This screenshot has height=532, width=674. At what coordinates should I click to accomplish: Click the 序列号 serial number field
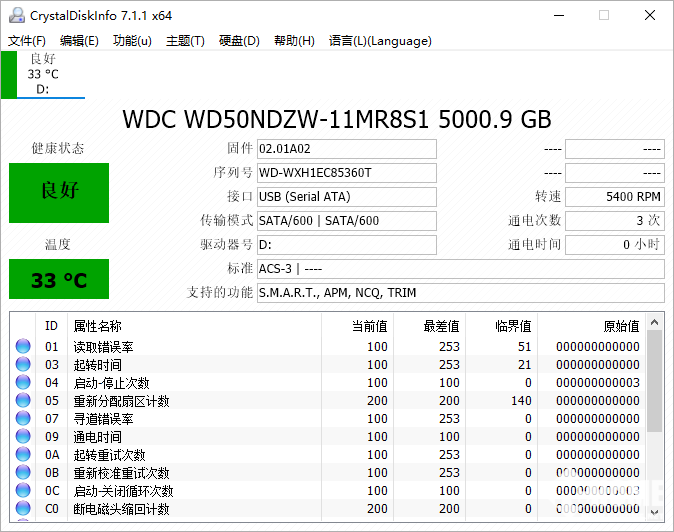[346, 173]
